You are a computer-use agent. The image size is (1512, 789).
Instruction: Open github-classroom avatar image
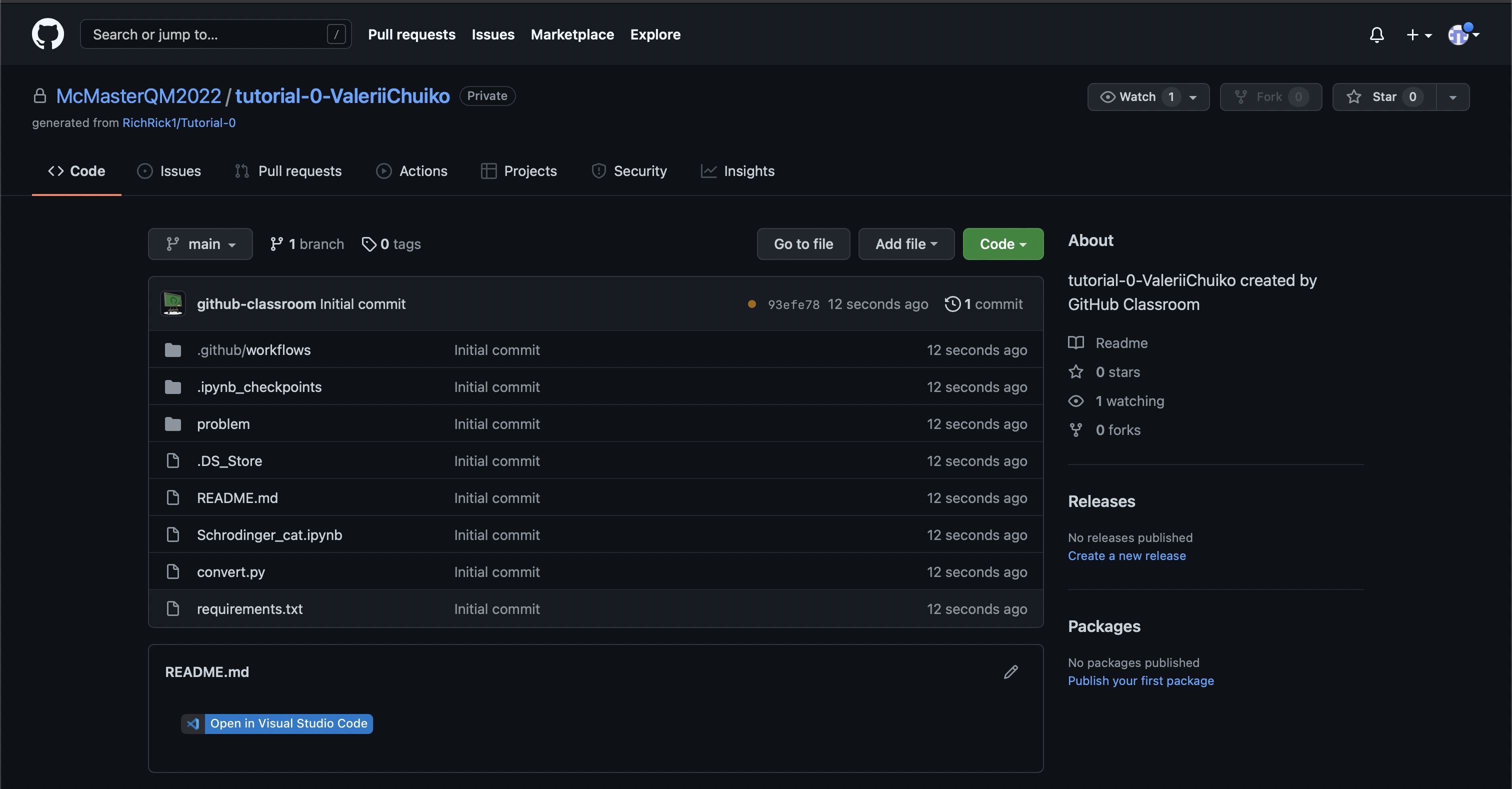pos(173,303)
